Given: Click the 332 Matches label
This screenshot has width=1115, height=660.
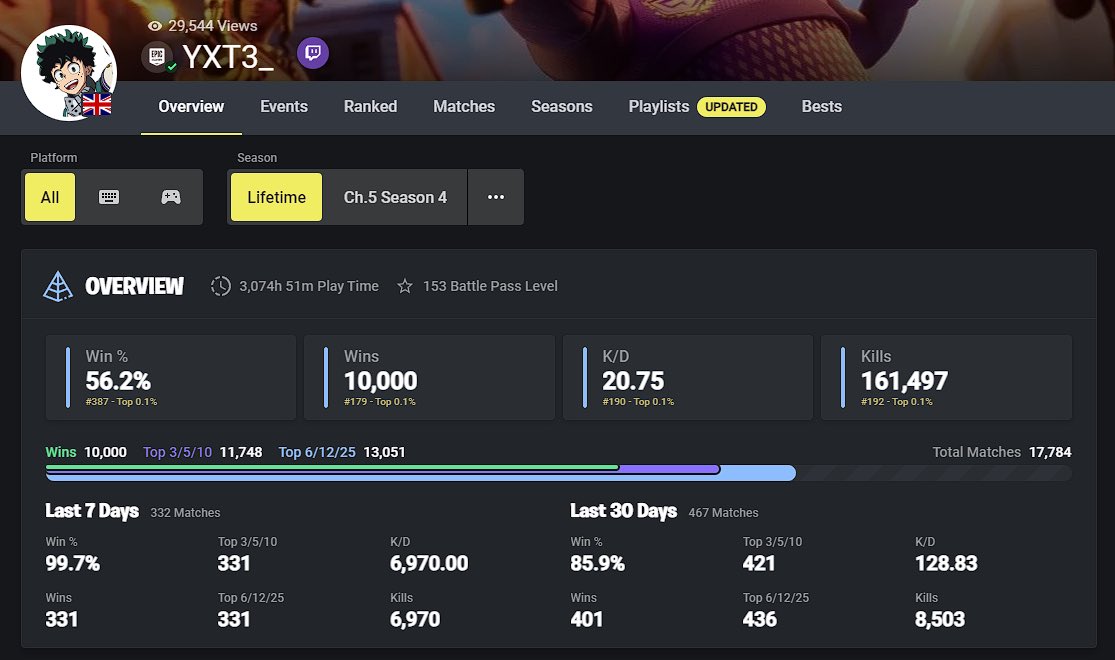Looking at the screenshot, I should pyautogui.click(x=186, y=513).
